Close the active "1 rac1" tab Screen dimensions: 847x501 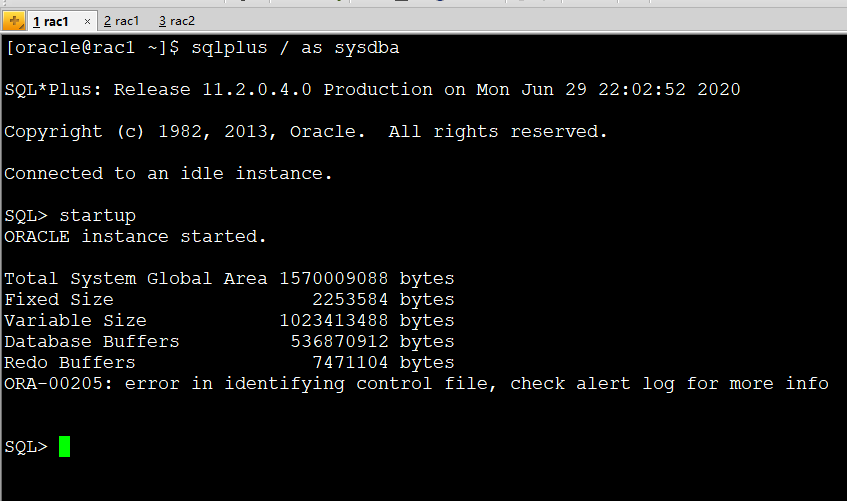[x=86, y=21]
